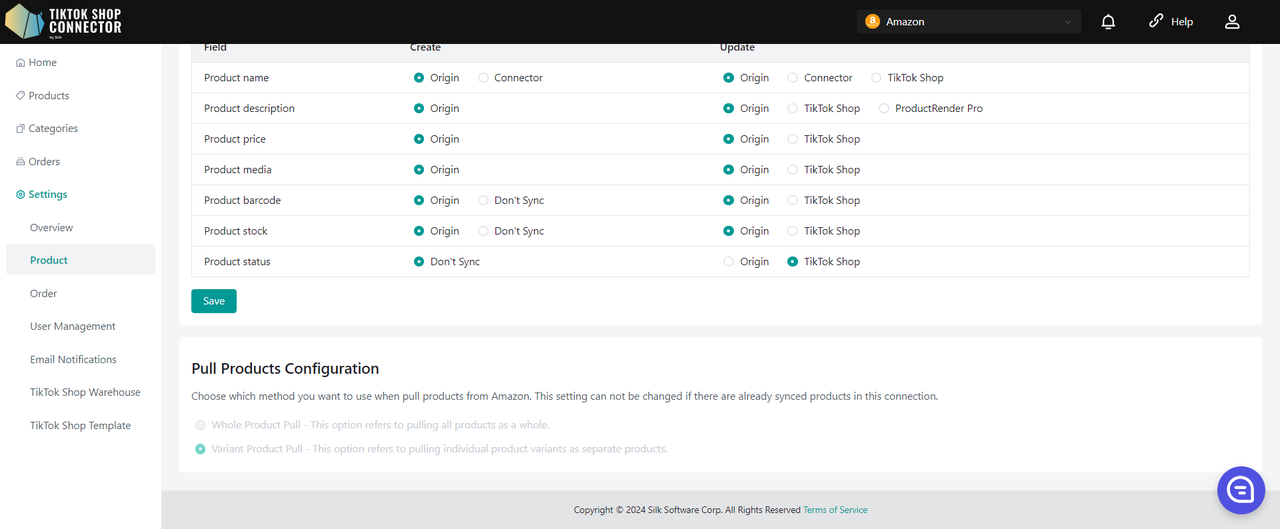
Task: Open User Management settings
Action: (x=72, y=327)
